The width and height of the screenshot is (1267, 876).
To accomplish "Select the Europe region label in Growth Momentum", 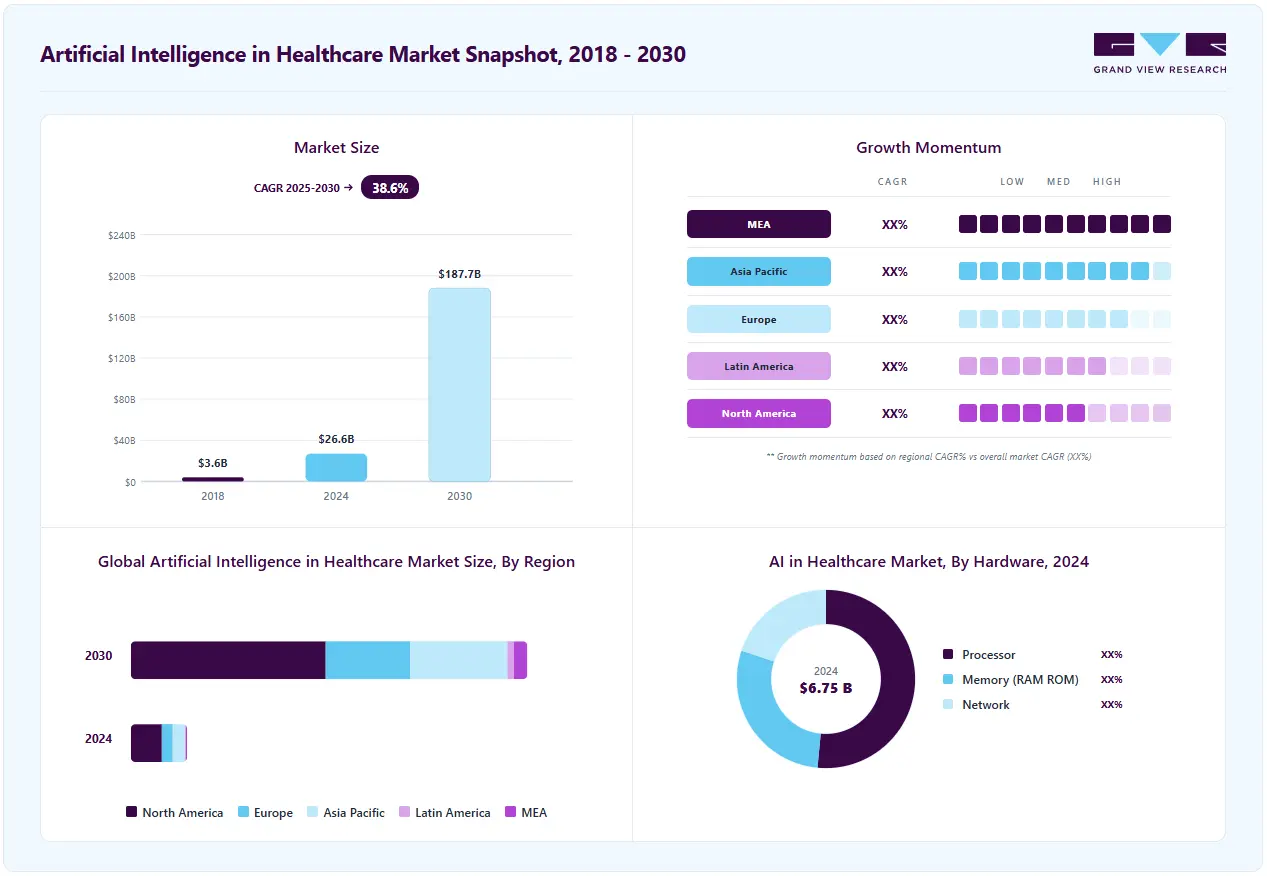I will [759, 319].
